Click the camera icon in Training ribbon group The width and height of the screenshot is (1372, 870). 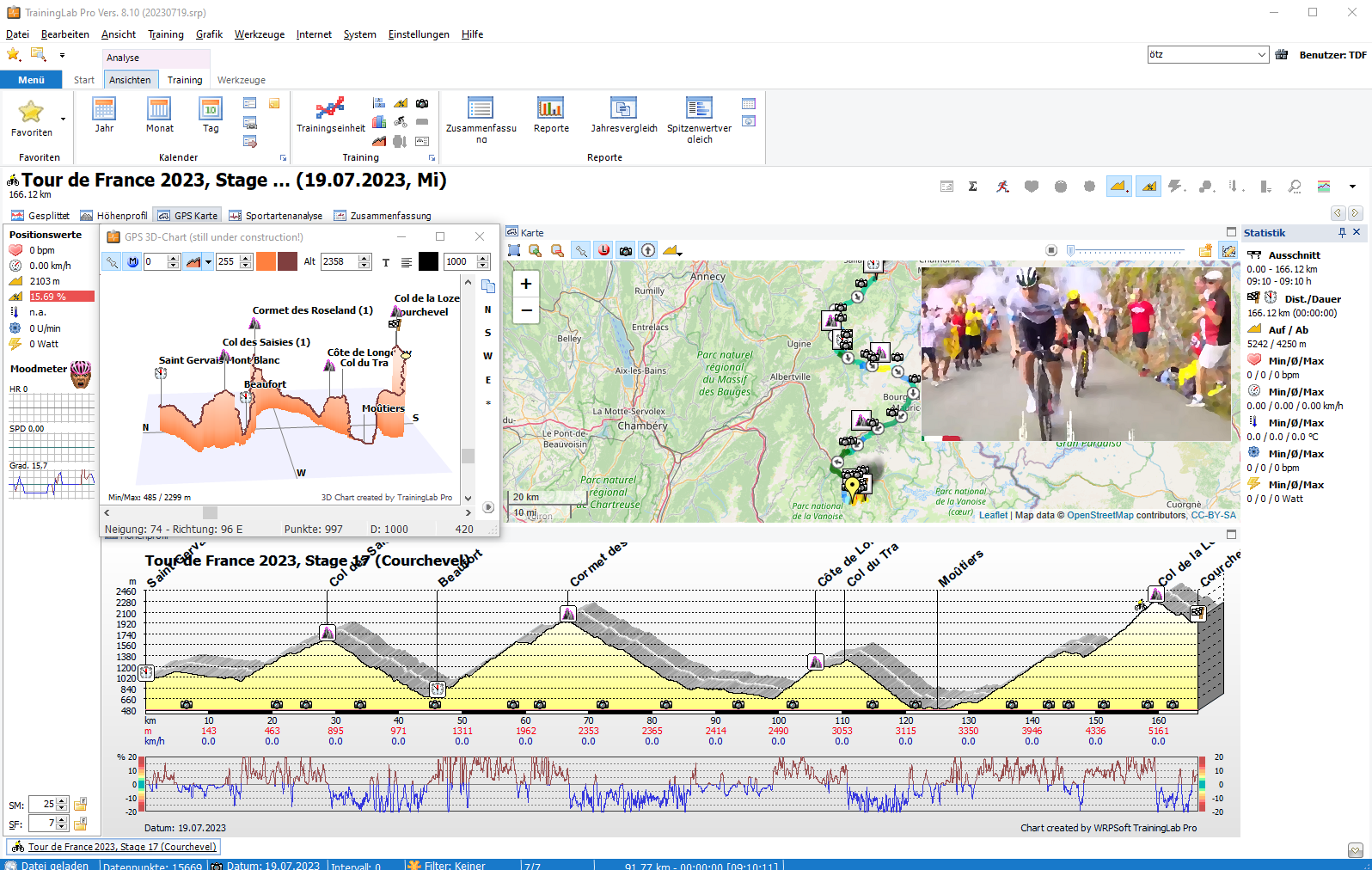point(422,103)
